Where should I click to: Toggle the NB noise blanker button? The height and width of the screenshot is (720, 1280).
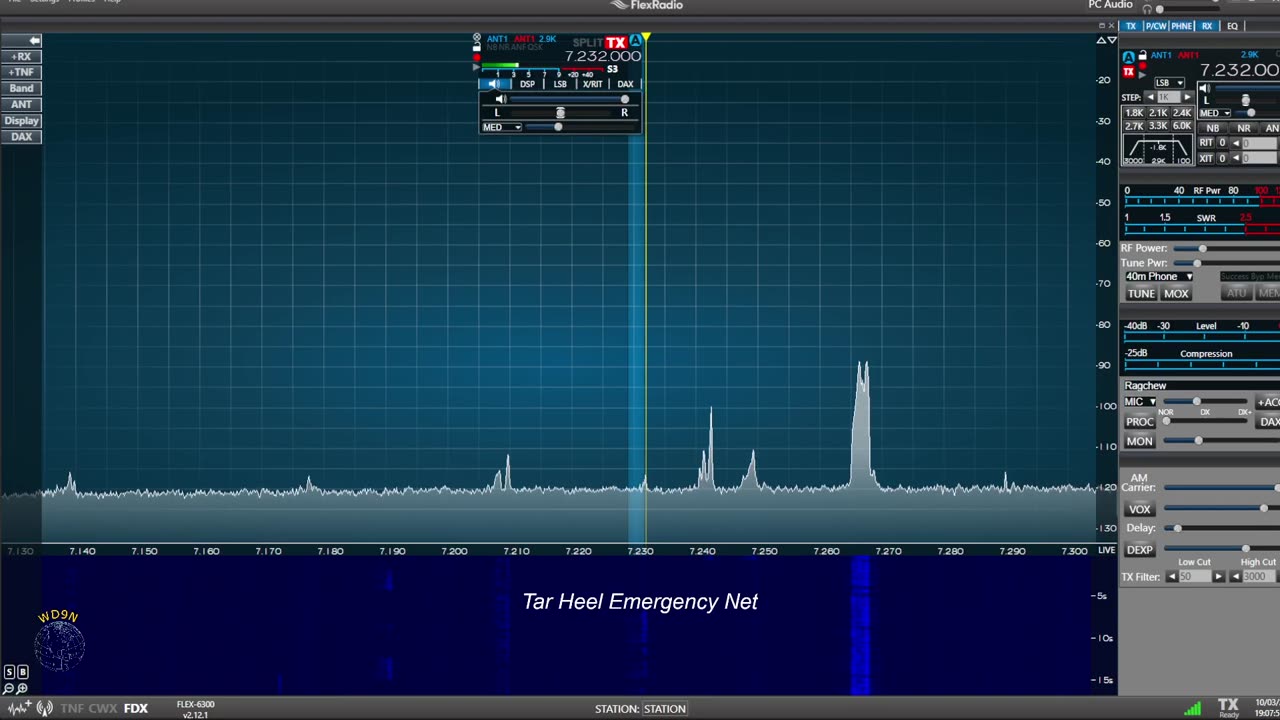coord(1213,128)
